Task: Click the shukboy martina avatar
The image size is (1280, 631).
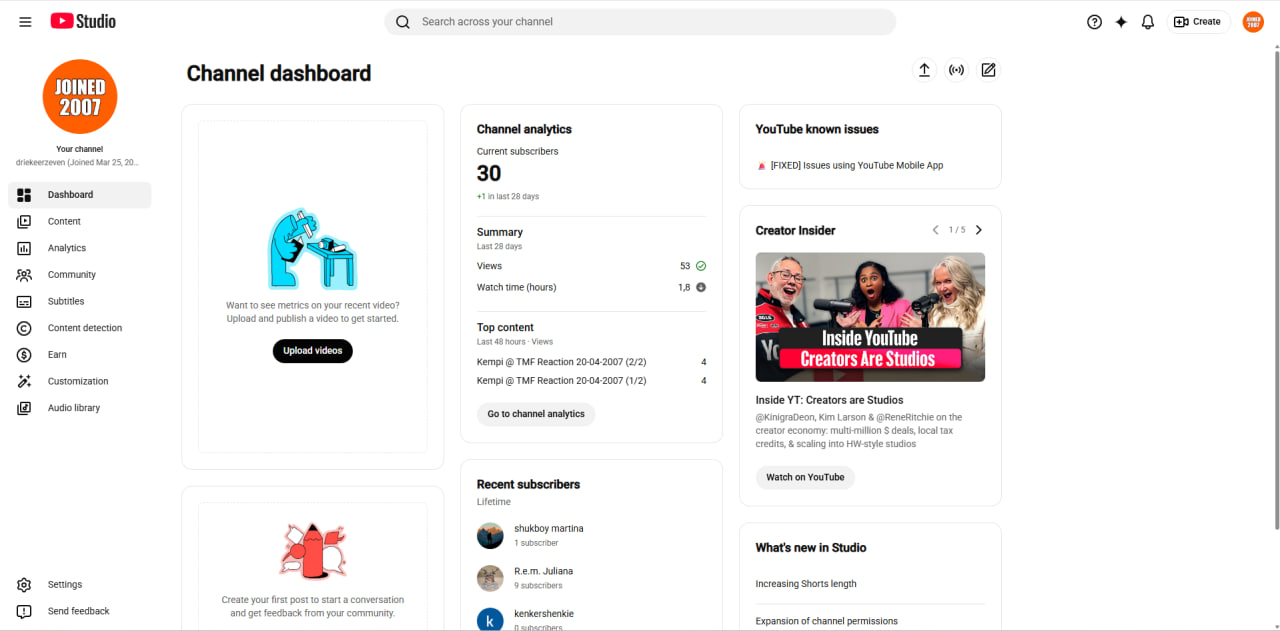Action: pyautogui.click(x=490, y=536)
